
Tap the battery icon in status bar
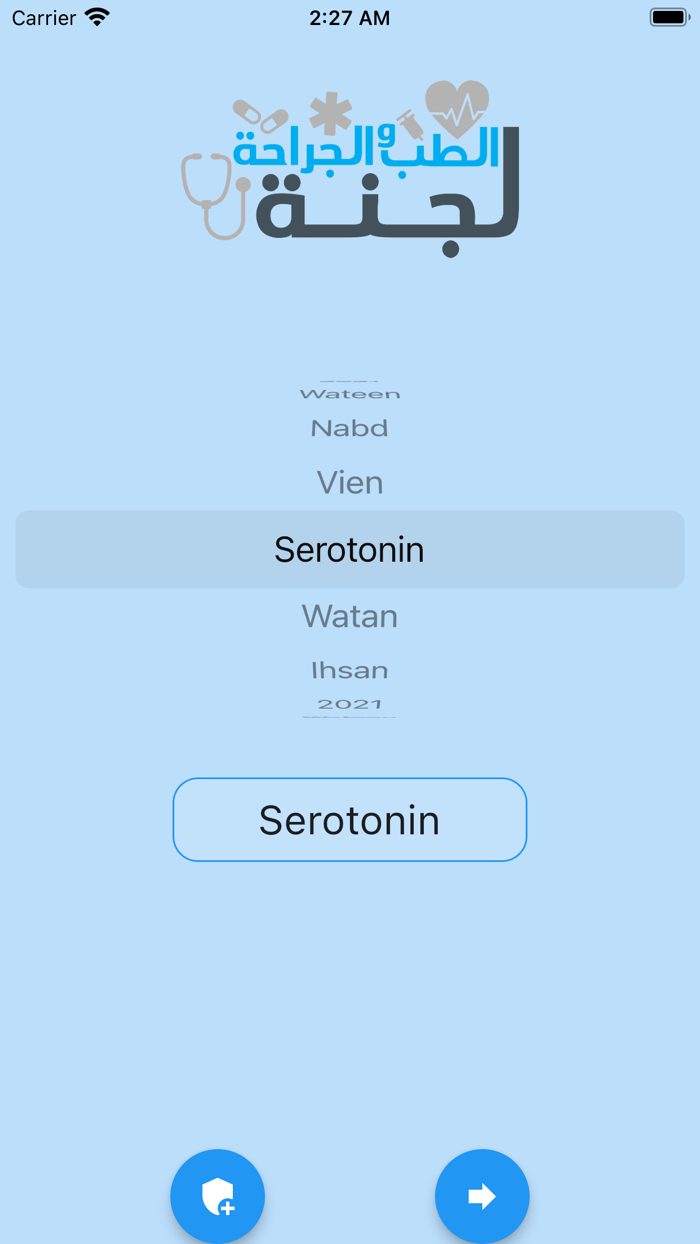(669, 18)
